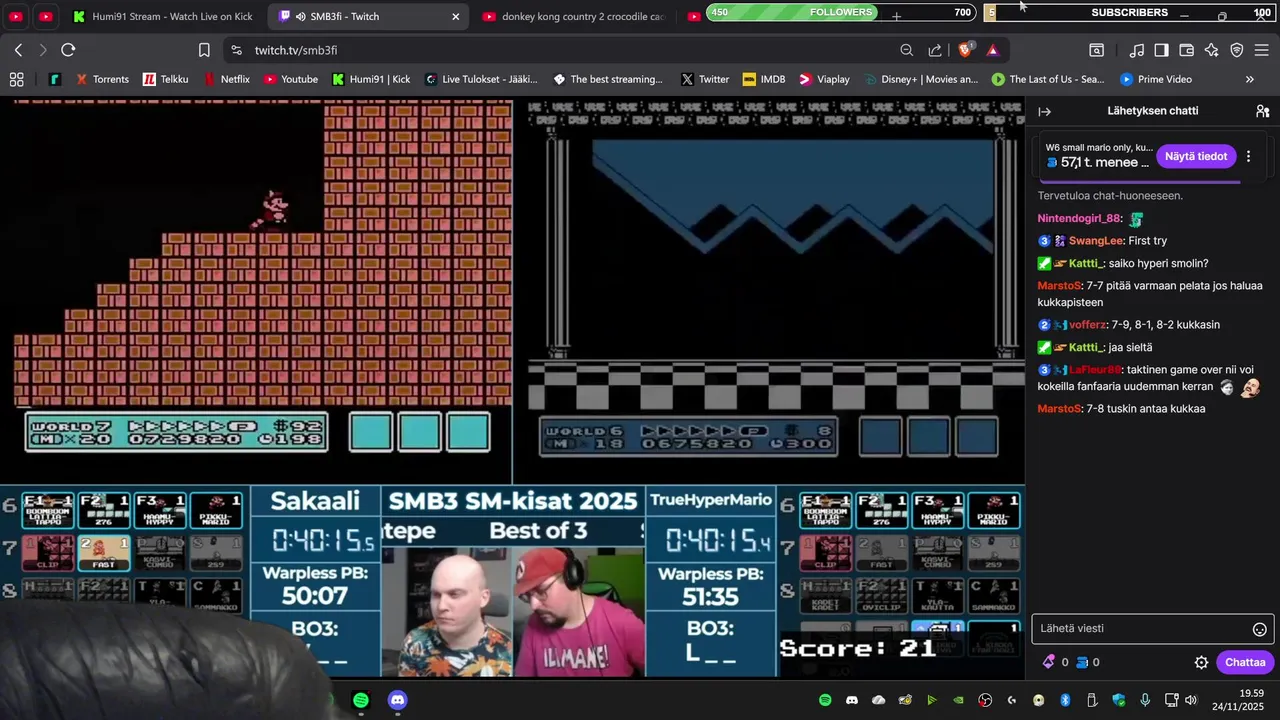1280x720 pixels.
Task: Open the Twitter bookmark
Action: (704, 79)
